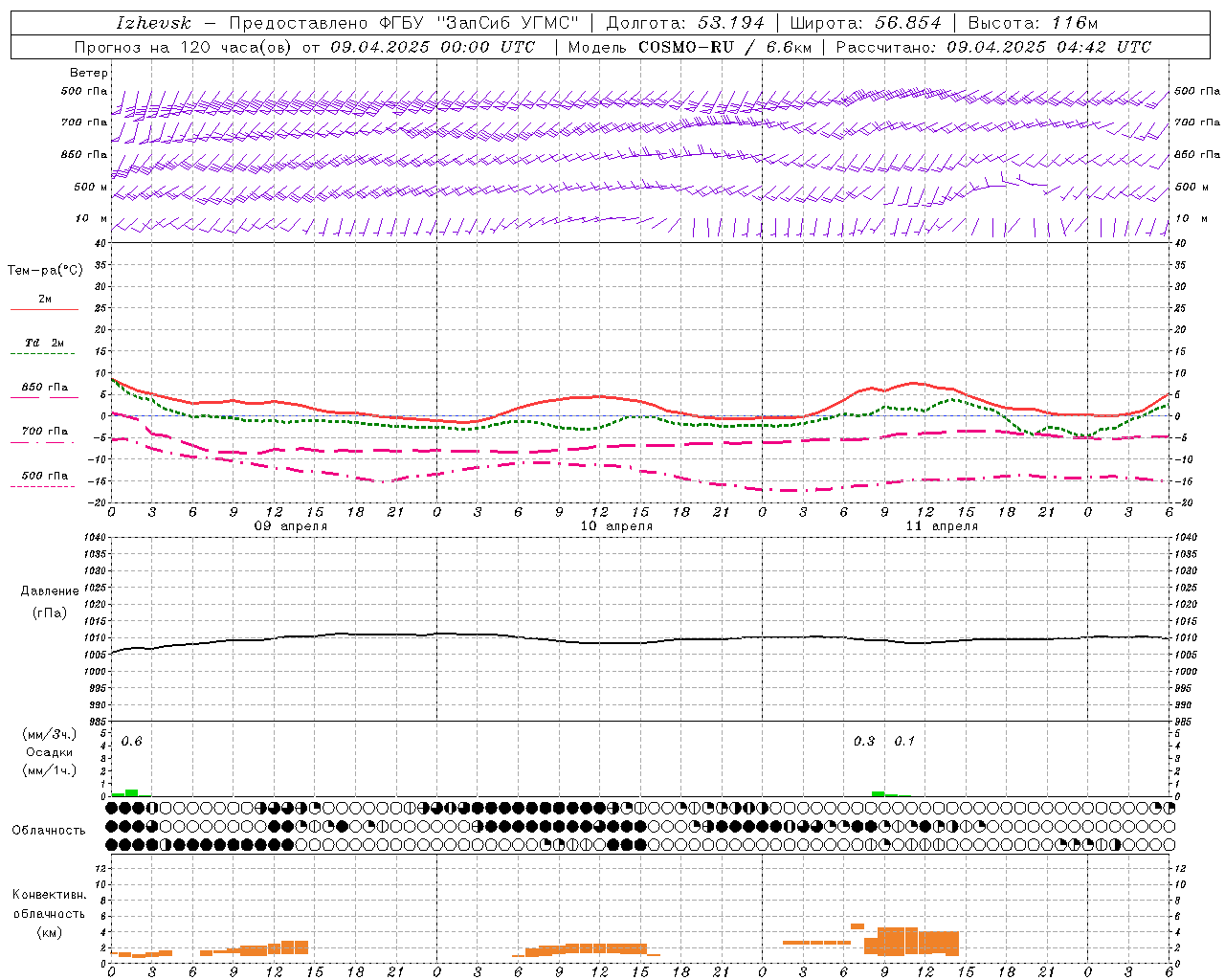Viewport: 1225px width, 980px height.
Task: Click the 0.1 precipitation amount value
Action: click(x=904, y=742)
